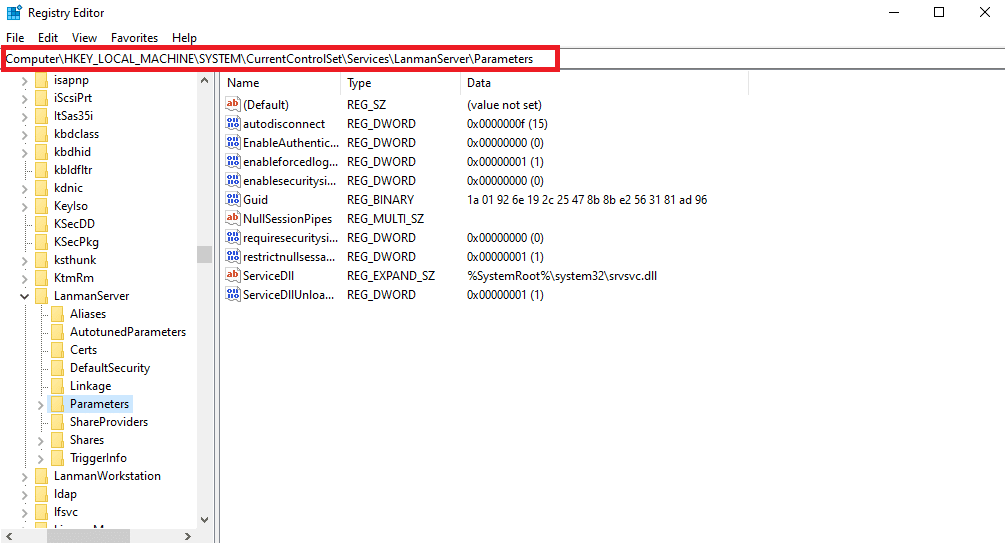Click the autodisconnect DWORD value icon
Viewport: 1005px width, 543px height.
coord(233,123)
